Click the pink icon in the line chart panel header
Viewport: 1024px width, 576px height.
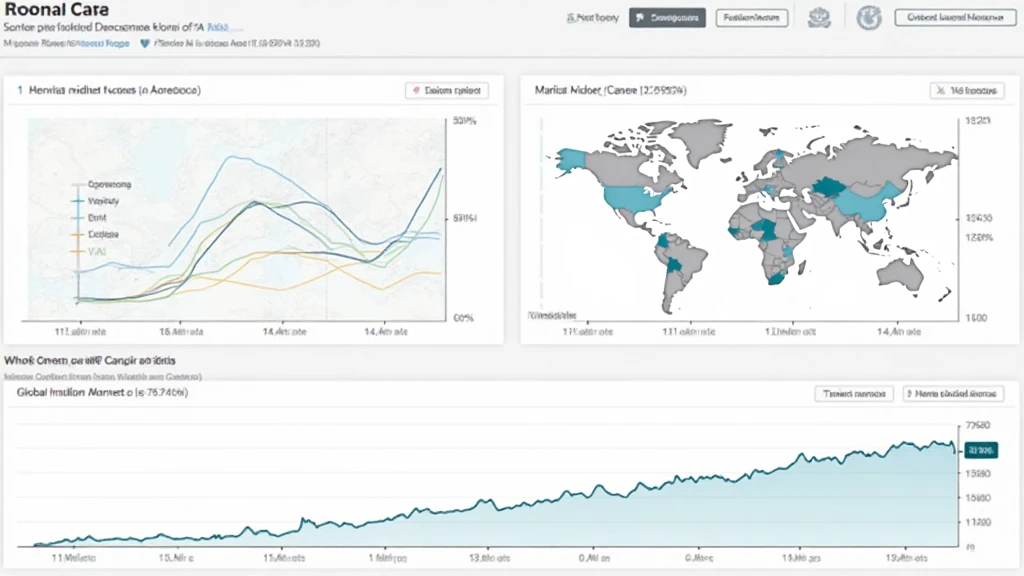(415, 90)
